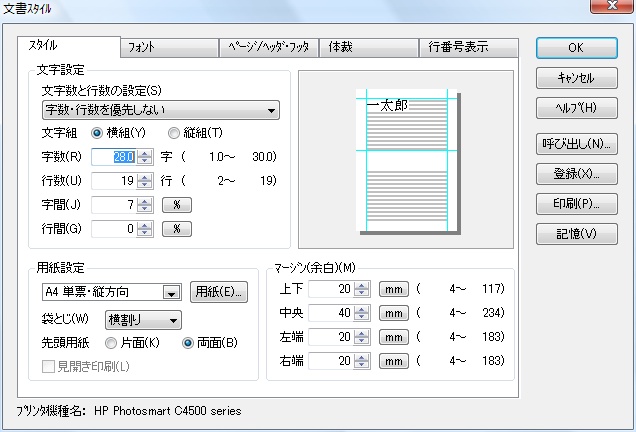Click the 一太郎 page layout preview
Image resolution: width=636 pixels, height=432 pixels.
point(407,161)
